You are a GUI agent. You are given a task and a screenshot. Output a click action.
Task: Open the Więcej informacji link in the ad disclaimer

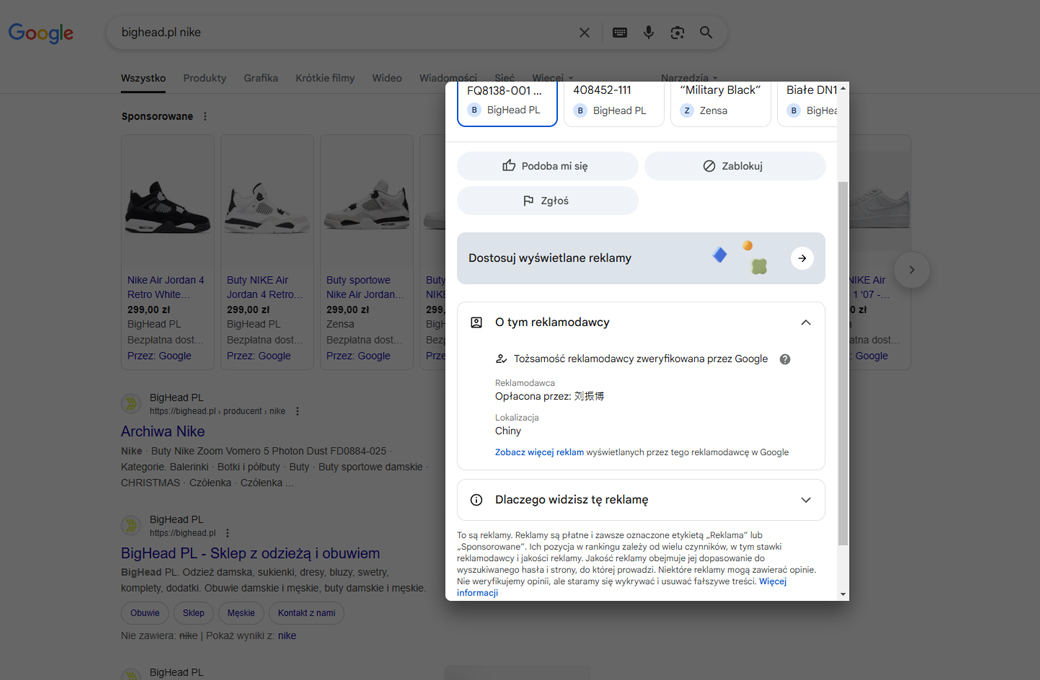621,587
